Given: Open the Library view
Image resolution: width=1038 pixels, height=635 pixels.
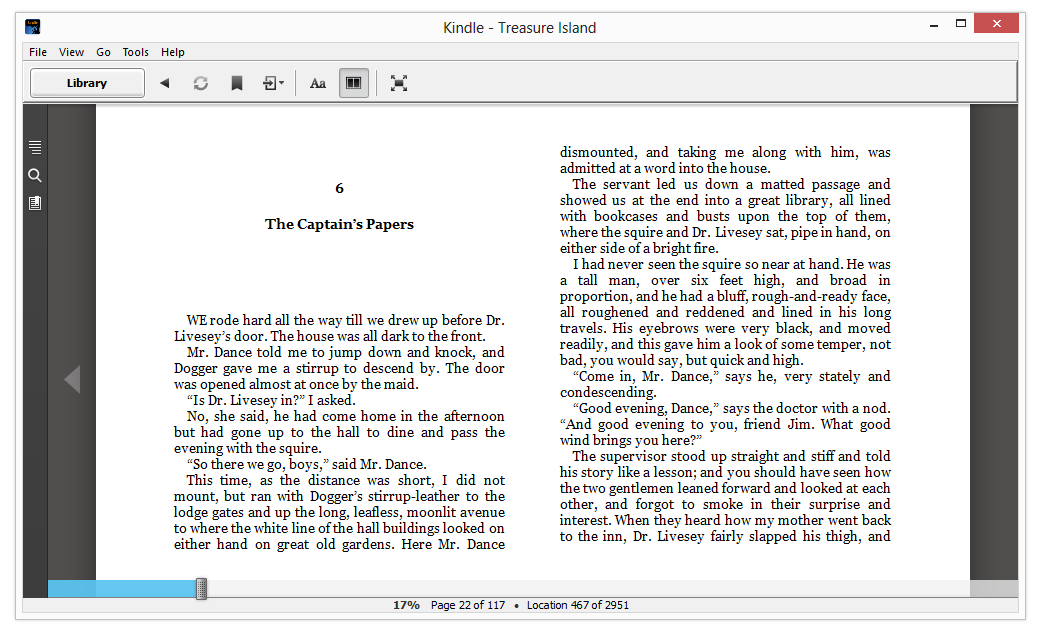Looking at the screenshot, I should (x=87, y=83).
